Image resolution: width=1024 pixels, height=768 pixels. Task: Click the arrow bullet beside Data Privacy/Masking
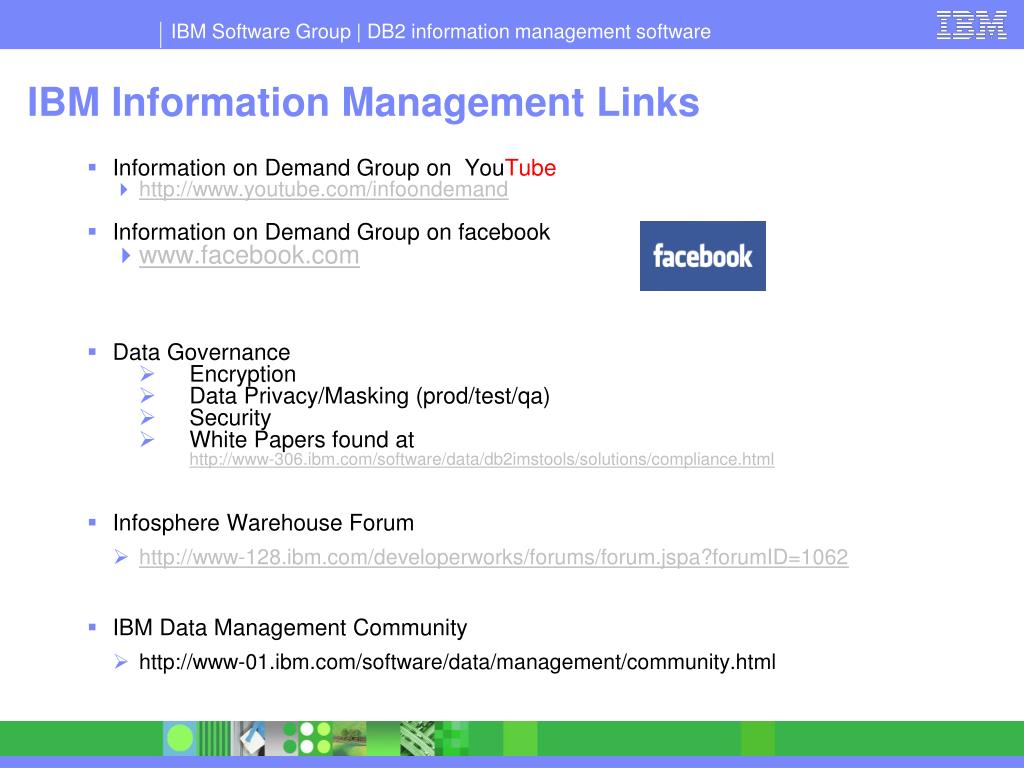click(x=147, y=395)
